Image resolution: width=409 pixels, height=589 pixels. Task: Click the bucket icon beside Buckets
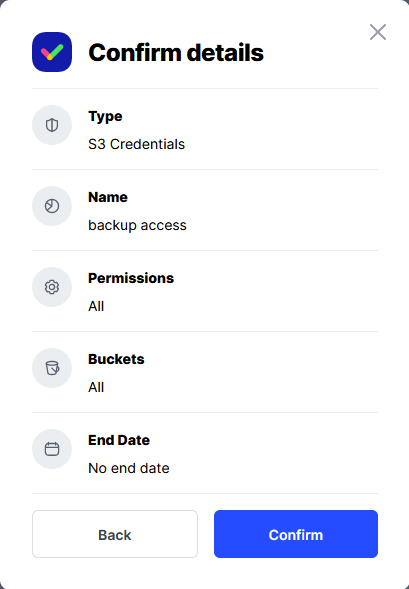pyautogui.click(x=52, y=368)
